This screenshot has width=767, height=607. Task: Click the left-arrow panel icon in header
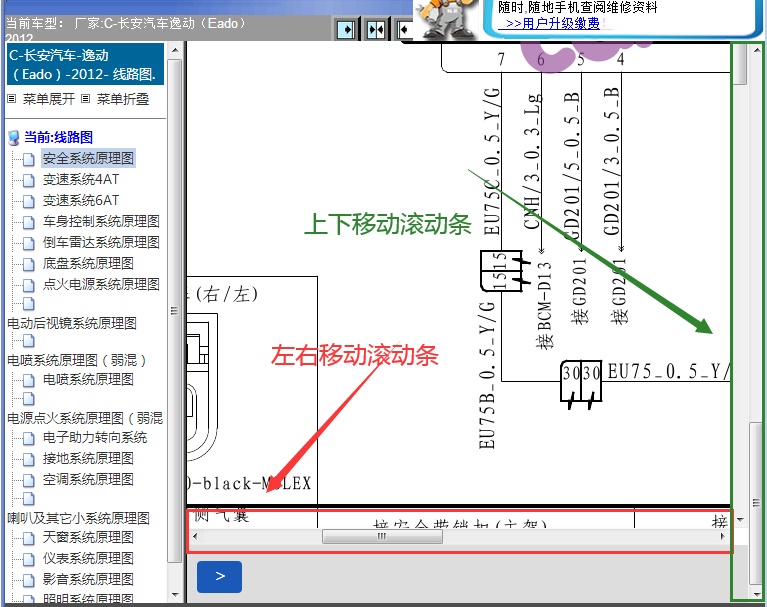[405, 30]
